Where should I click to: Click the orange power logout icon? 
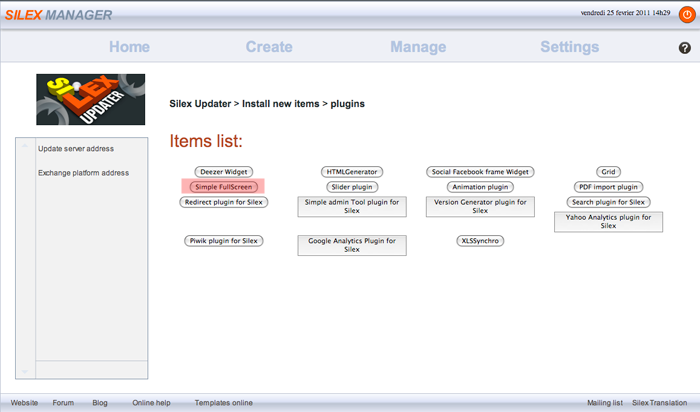point(687,15)
